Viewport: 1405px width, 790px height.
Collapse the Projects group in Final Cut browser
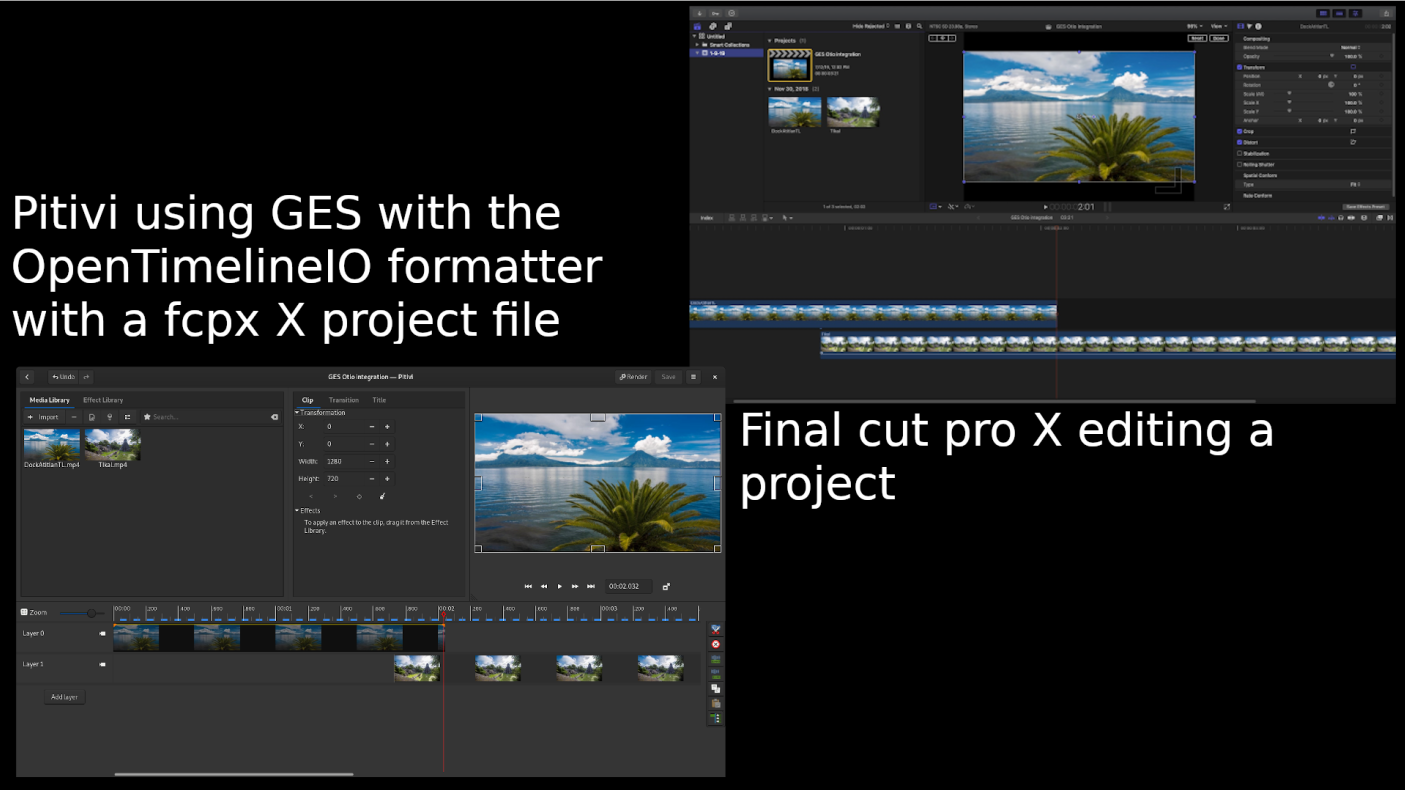pos(769,41)
